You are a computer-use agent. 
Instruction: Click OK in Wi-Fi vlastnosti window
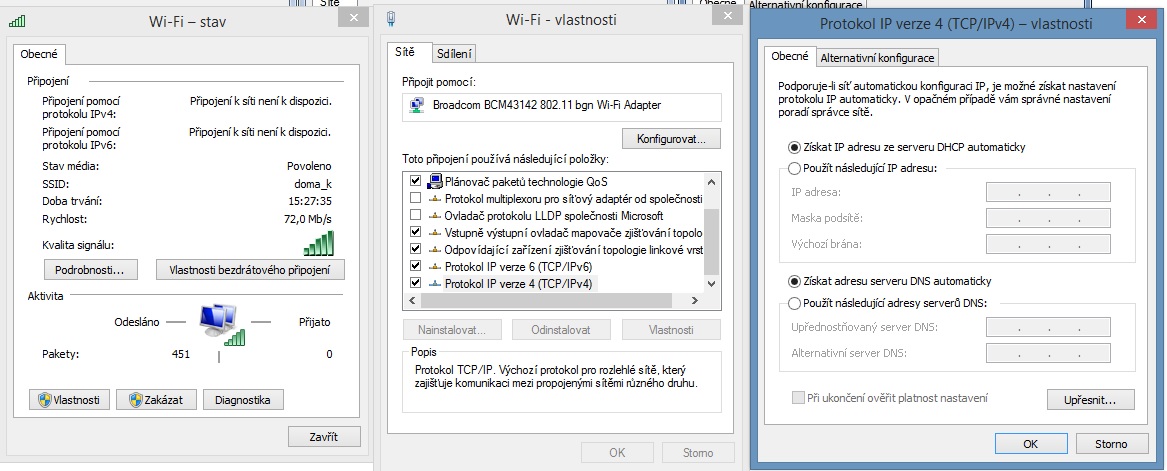coord(617,452)
